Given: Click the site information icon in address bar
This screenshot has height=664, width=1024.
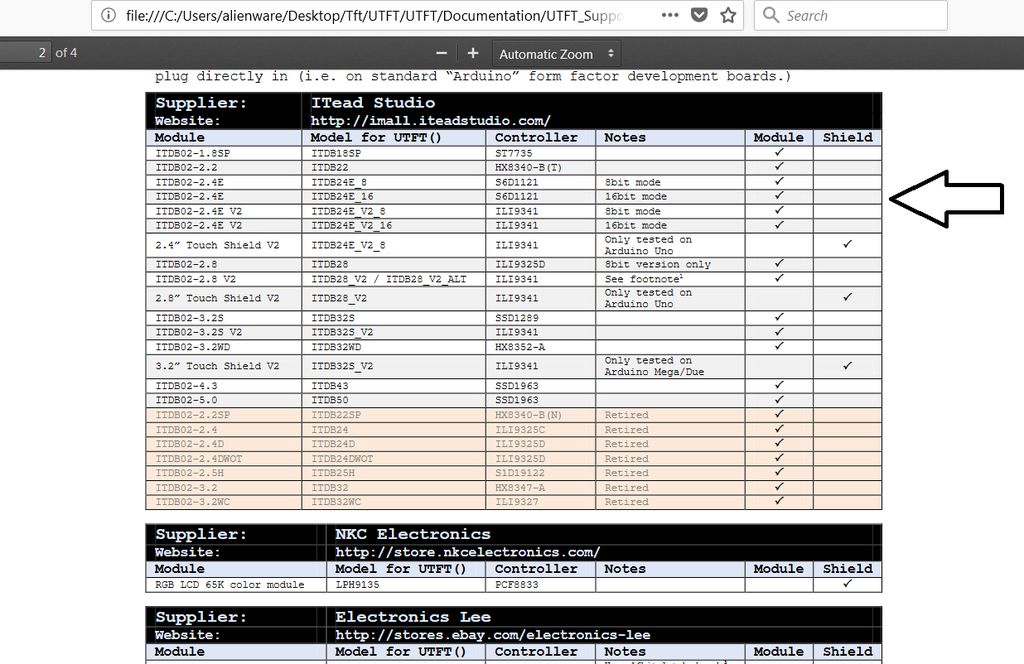Looking at the screenshot, I should click(x=108, y=15).
